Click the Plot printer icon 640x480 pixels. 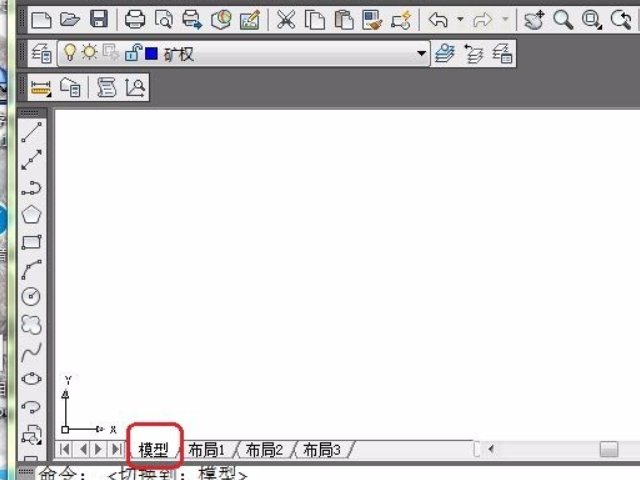pos(135,19)
